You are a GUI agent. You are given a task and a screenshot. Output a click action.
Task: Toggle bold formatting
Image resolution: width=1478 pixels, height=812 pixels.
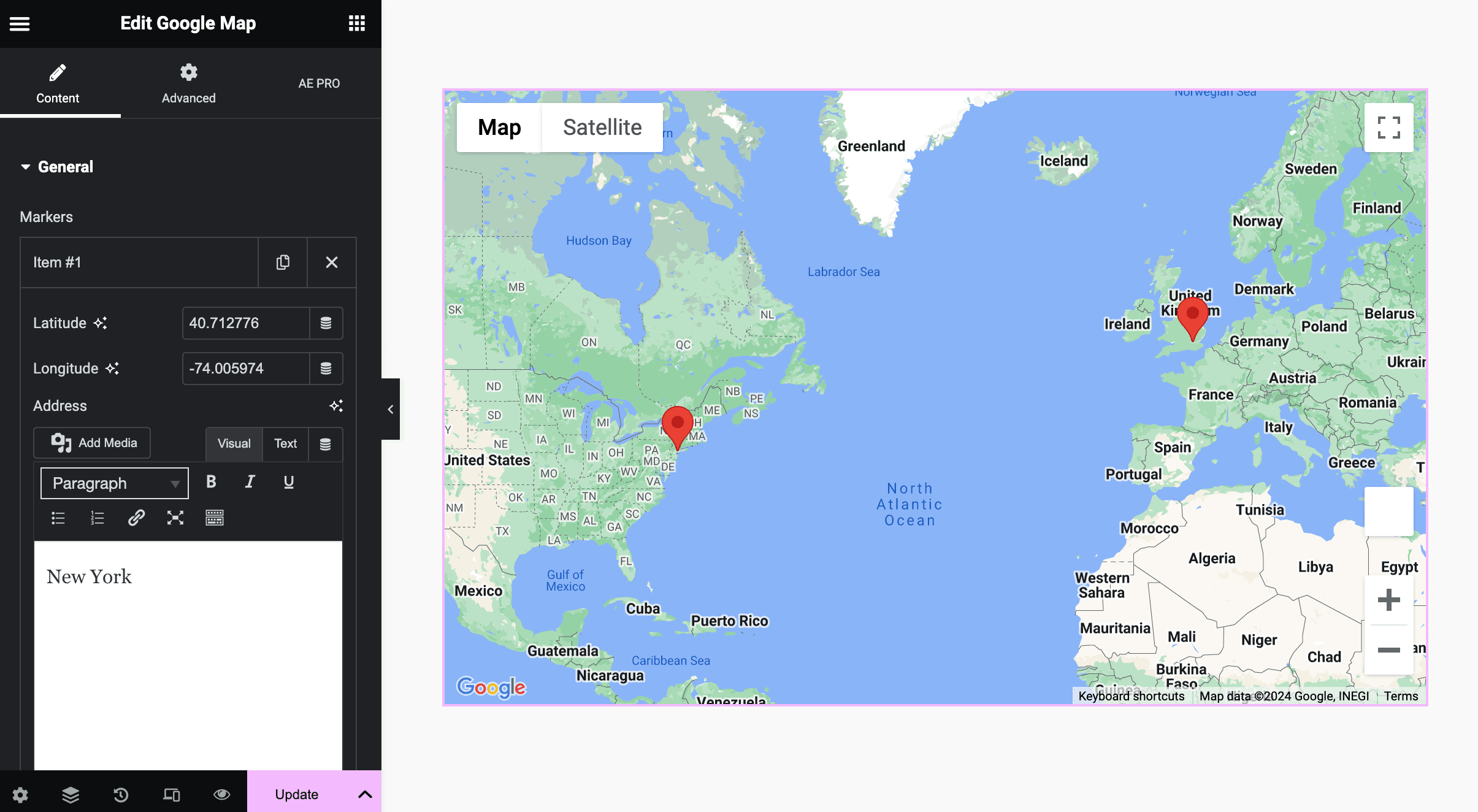pos(211,482)
